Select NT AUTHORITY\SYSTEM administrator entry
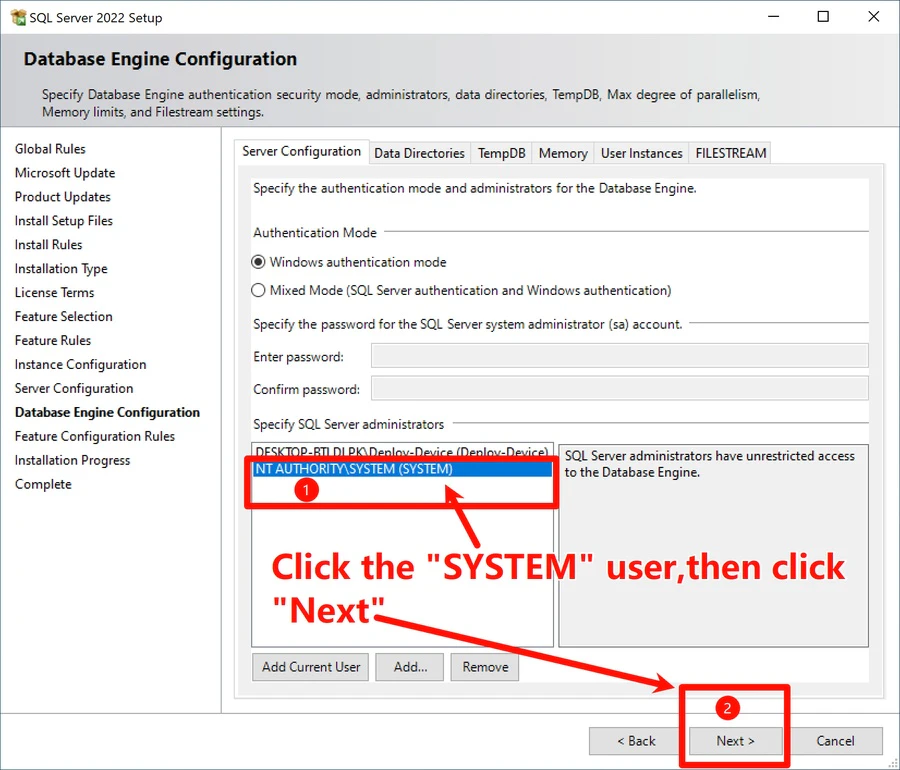900x770 pixels. (402, 469)
